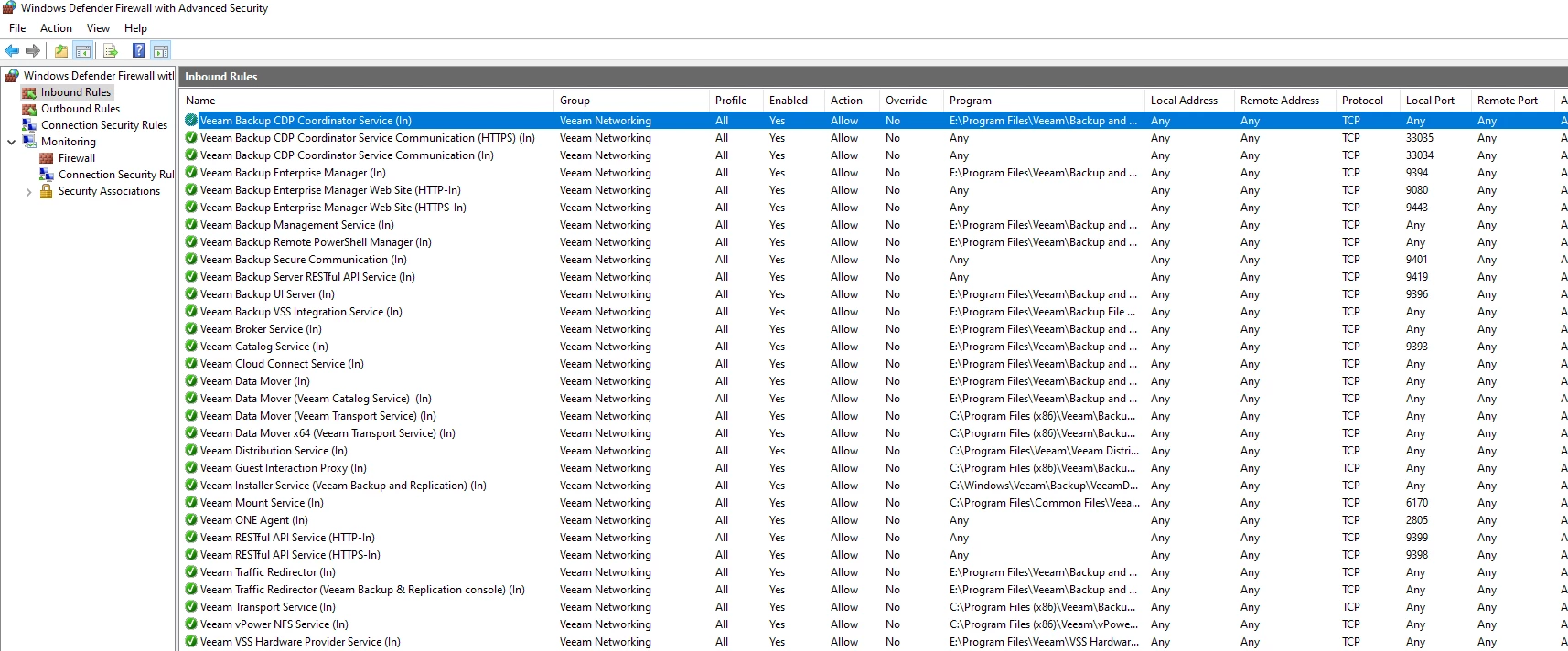
Task: Click program path "C:\Program Files\Common Files\Veea..."
Action: [1045, 503]
